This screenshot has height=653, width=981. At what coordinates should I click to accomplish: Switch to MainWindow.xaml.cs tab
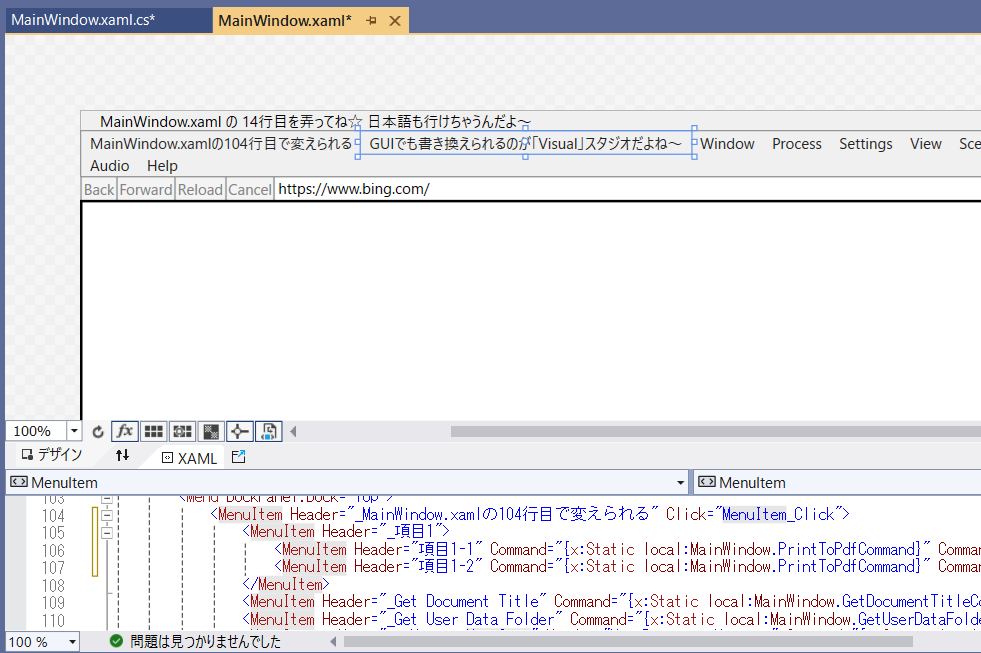click(x=83, y=20)
